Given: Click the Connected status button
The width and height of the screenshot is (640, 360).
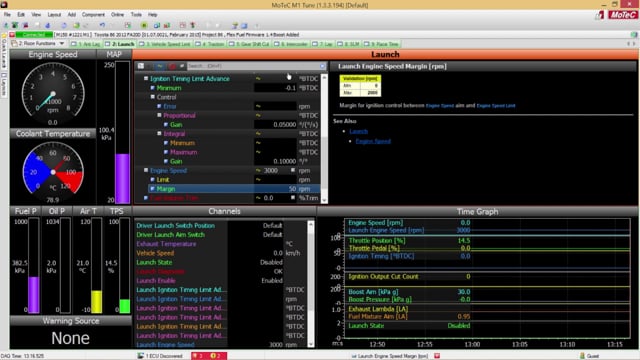Looking at the screenshot, I should coord(34,35).
